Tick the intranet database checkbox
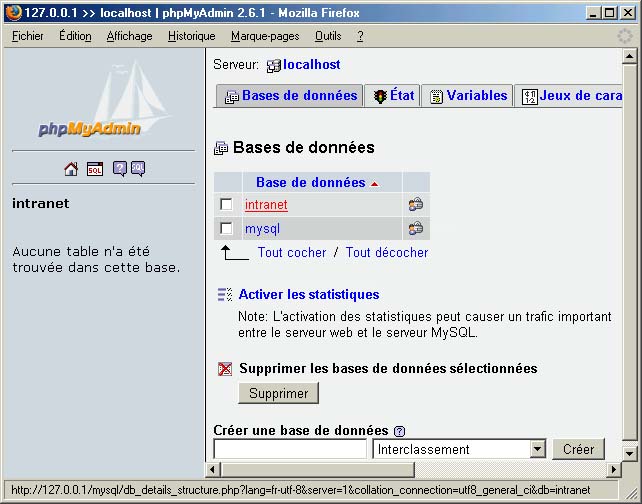The height and width of the screenshot is (504, 642). coord(226,204)
